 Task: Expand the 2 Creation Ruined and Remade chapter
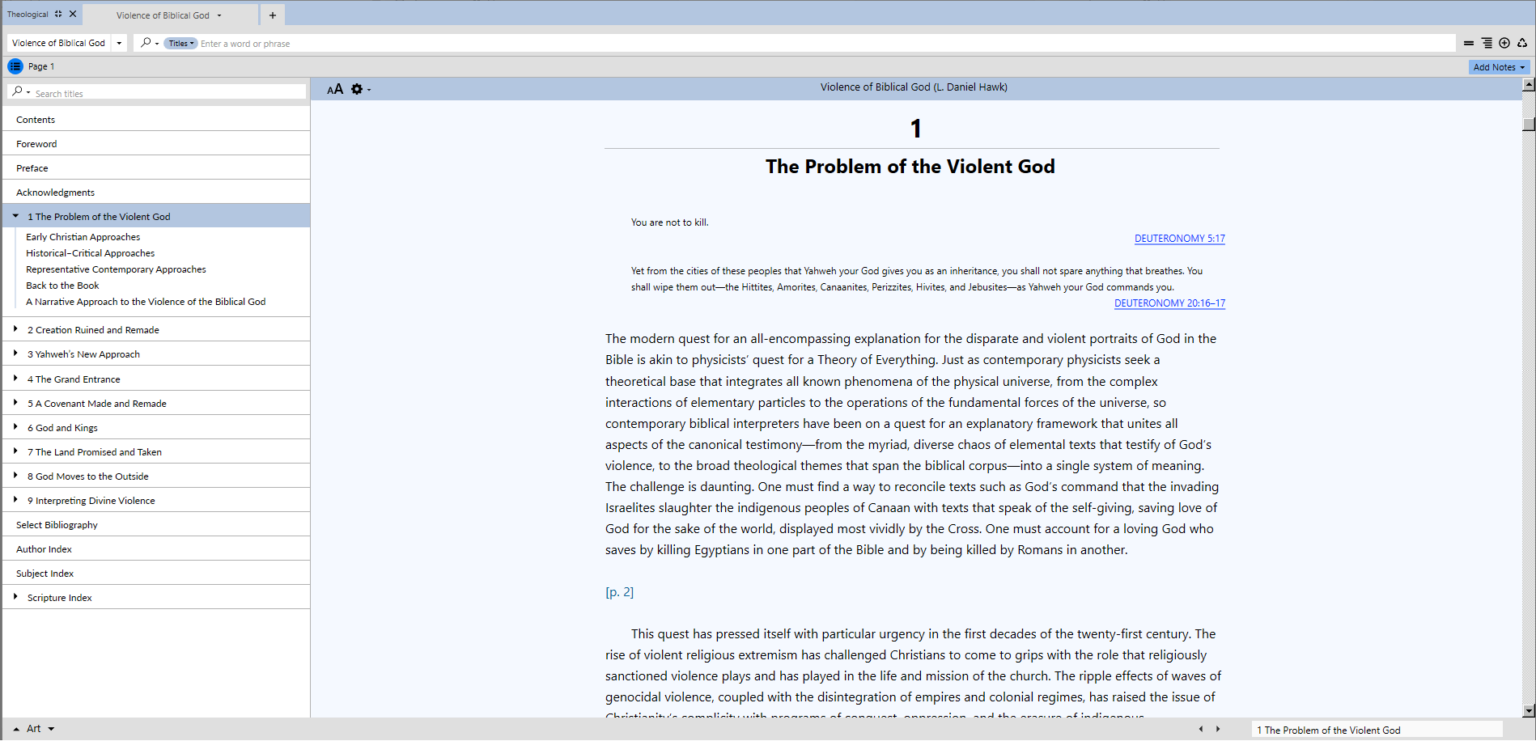coord(16,328)
